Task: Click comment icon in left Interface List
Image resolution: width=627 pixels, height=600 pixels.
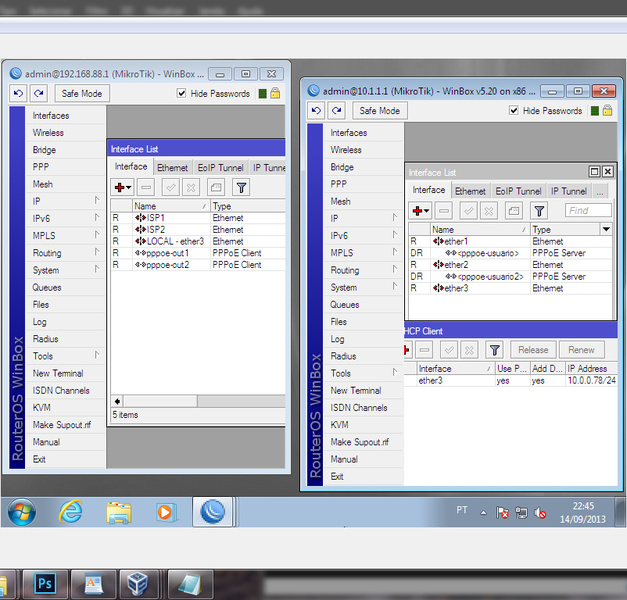Action: click(x=216, y=187)
